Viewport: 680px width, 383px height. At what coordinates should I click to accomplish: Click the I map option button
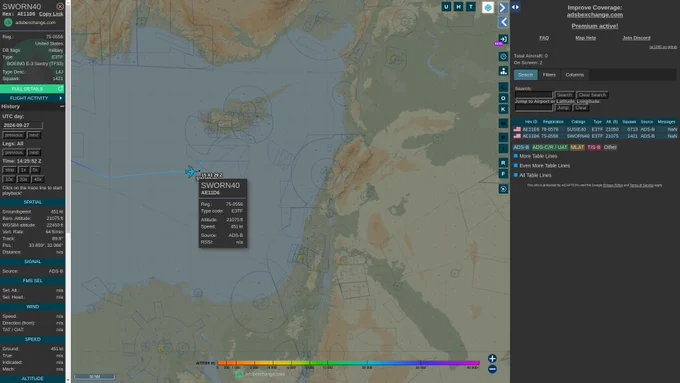503,148
